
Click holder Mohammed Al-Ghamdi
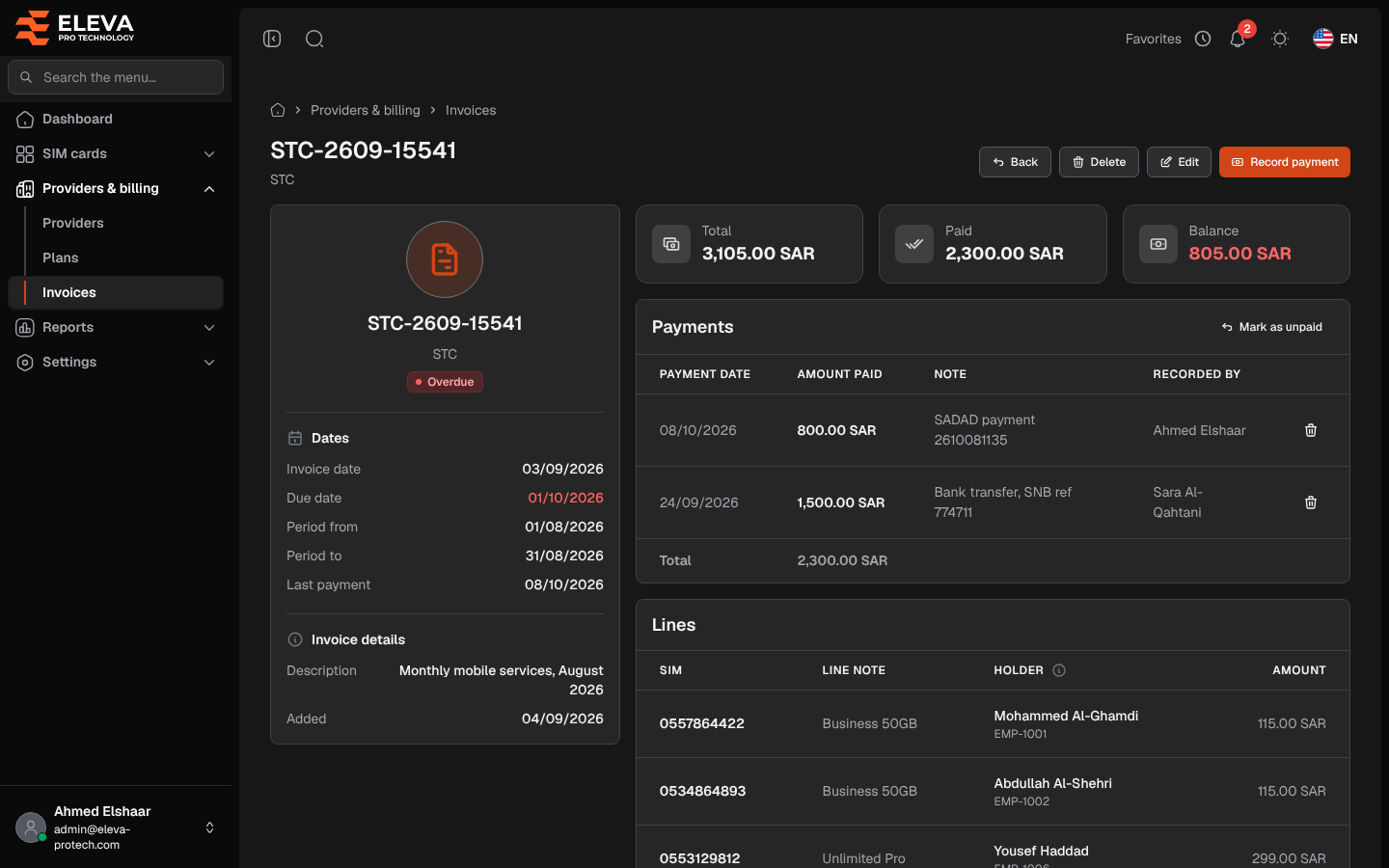pyautogui.click(x=1066, y=716)
